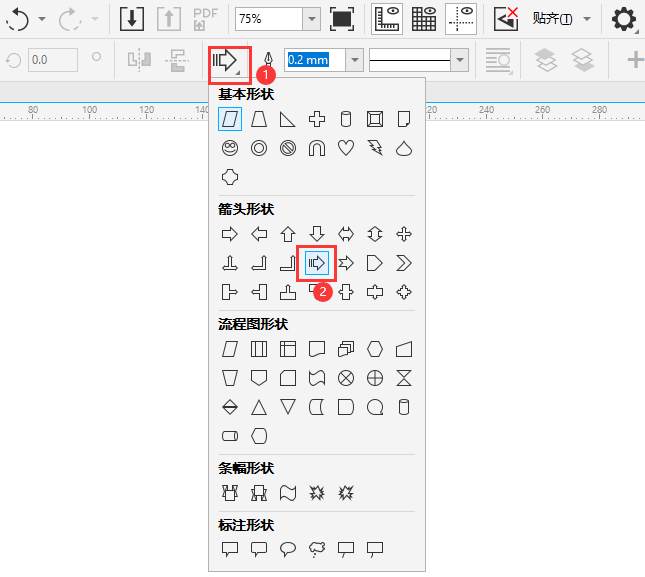Click the plus quick customize button
The image size is (645, 577).
click(635, 60)
